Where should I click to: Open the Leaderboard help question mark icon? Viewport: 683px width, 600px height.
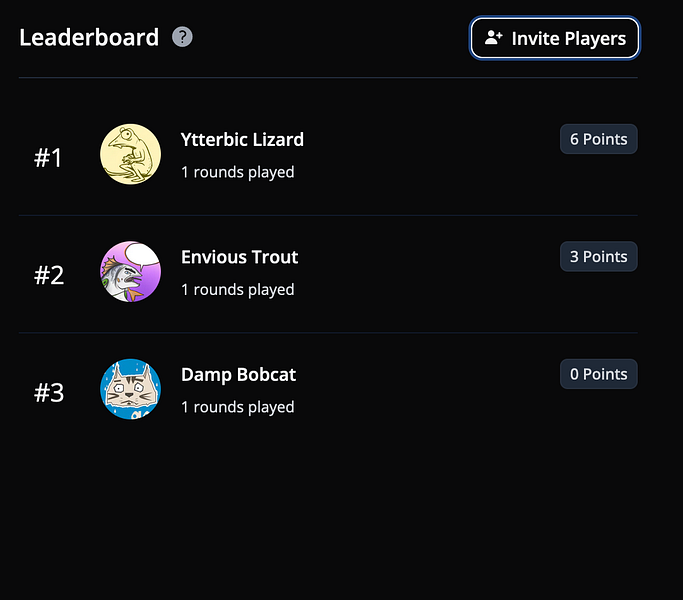tap(182, 37)
